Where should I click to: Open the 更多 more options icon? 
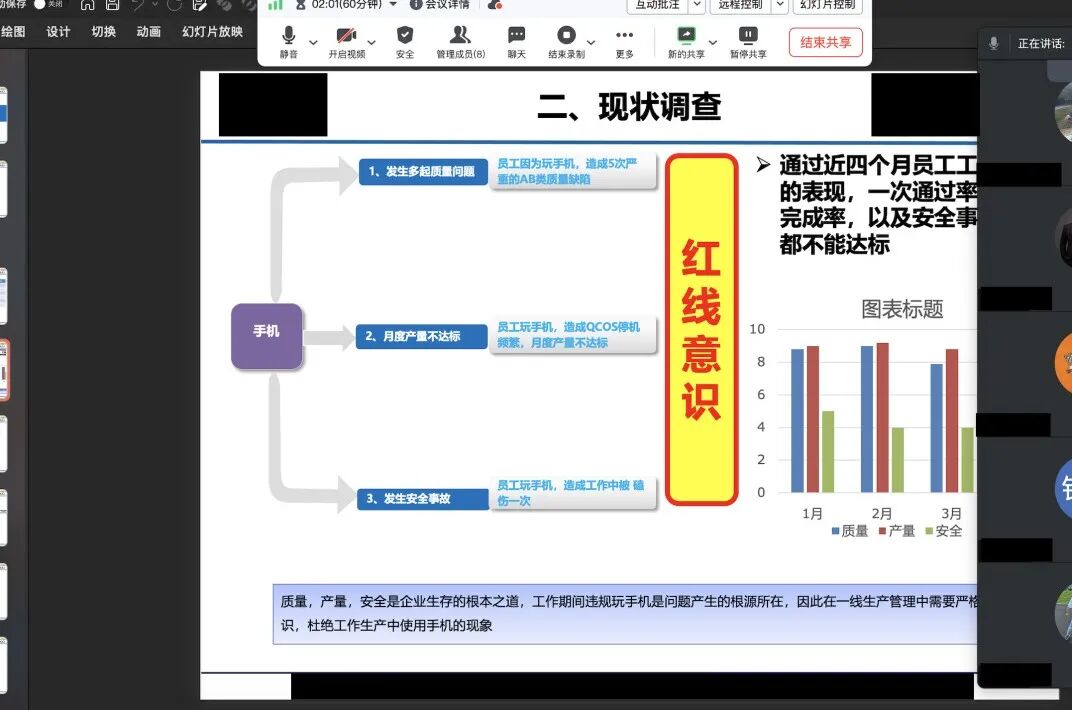[626, 34]
